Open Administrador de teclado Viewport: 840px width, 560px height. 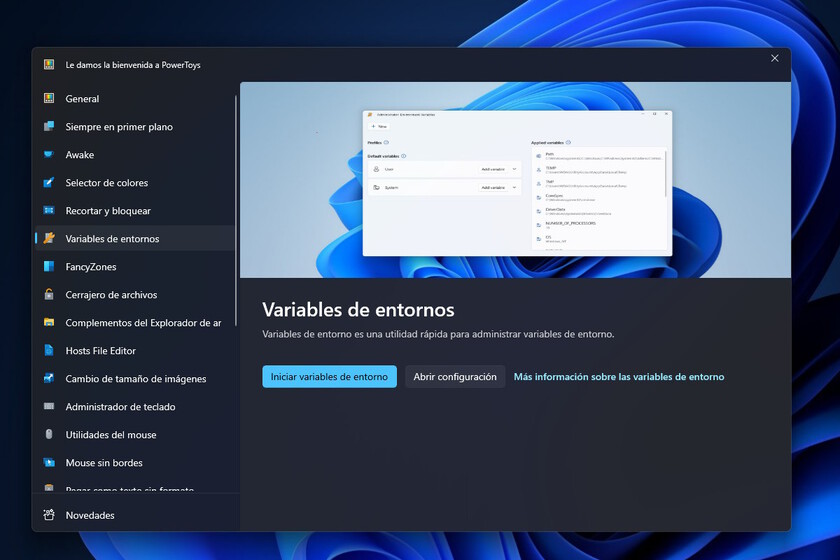point(134,407)
